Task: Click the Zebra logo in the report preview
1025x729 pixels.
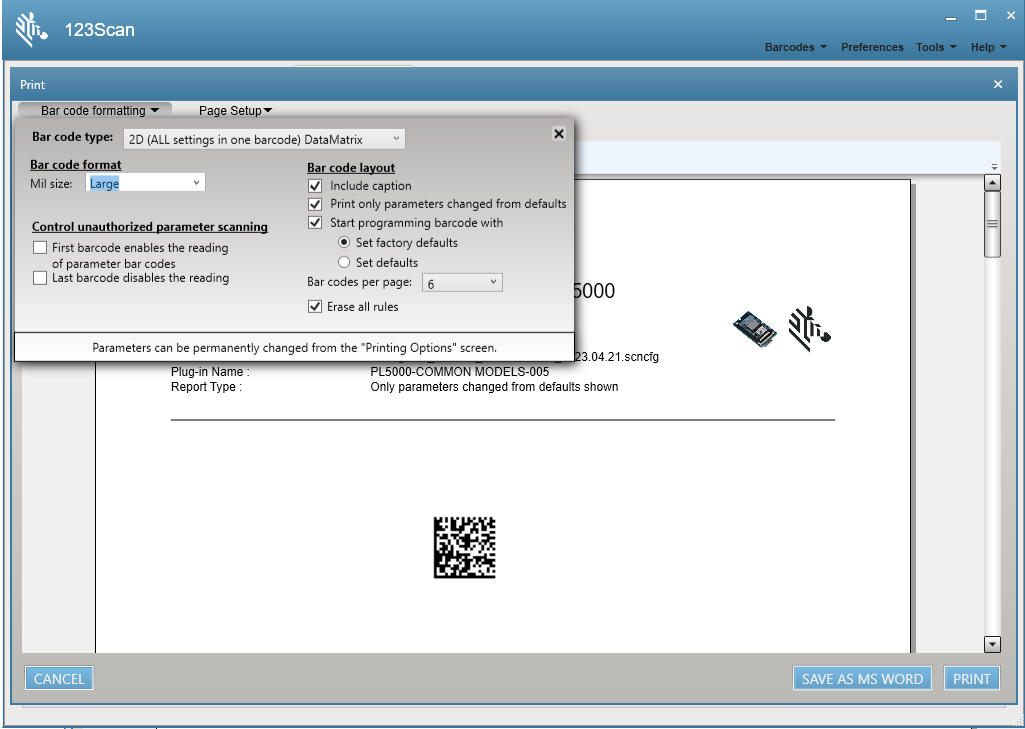Action: tap(809, 328)
